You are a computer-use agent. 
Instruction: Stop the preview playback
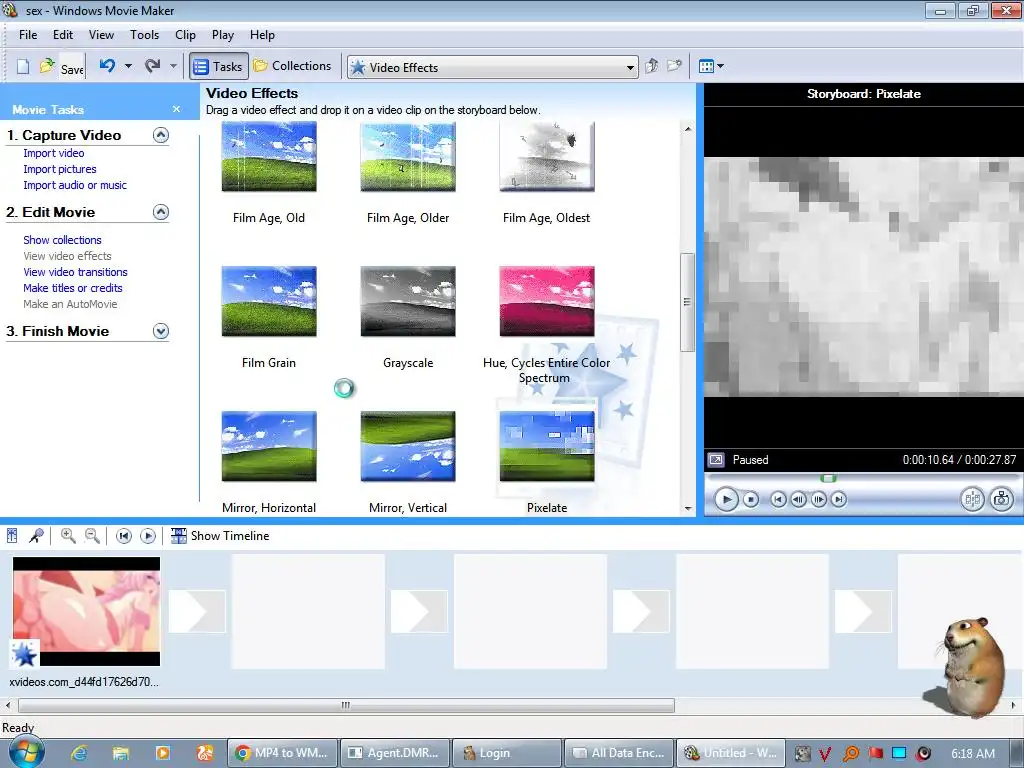coord(751,500)
